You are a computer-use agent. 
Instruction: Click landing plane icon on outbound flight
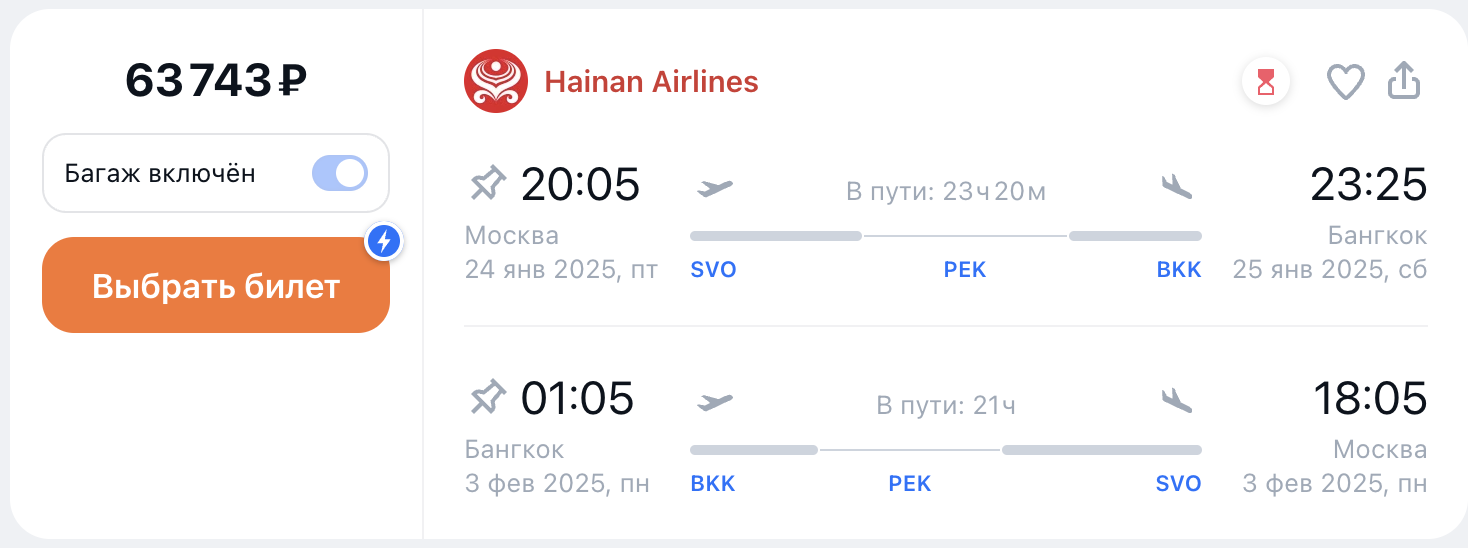[1177, 187]
